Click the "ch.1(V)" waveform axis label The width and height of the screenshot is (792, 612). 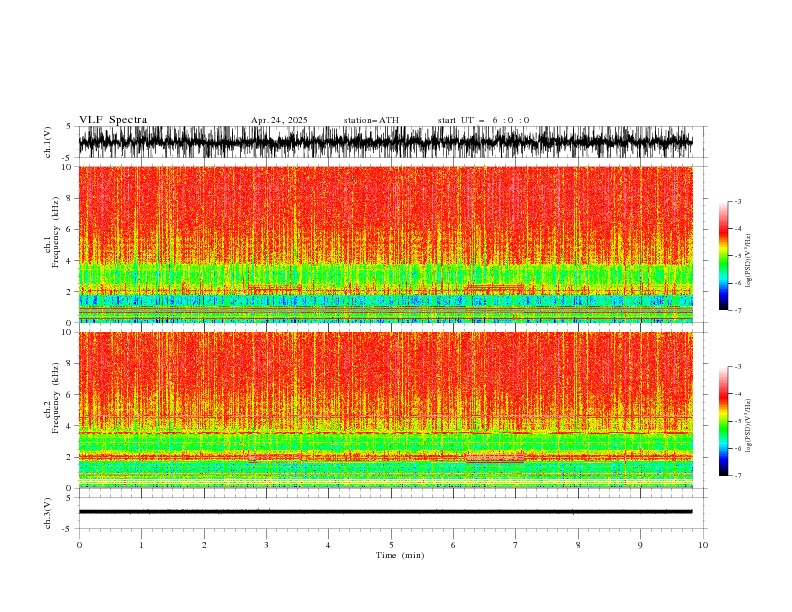click(48, 142)
